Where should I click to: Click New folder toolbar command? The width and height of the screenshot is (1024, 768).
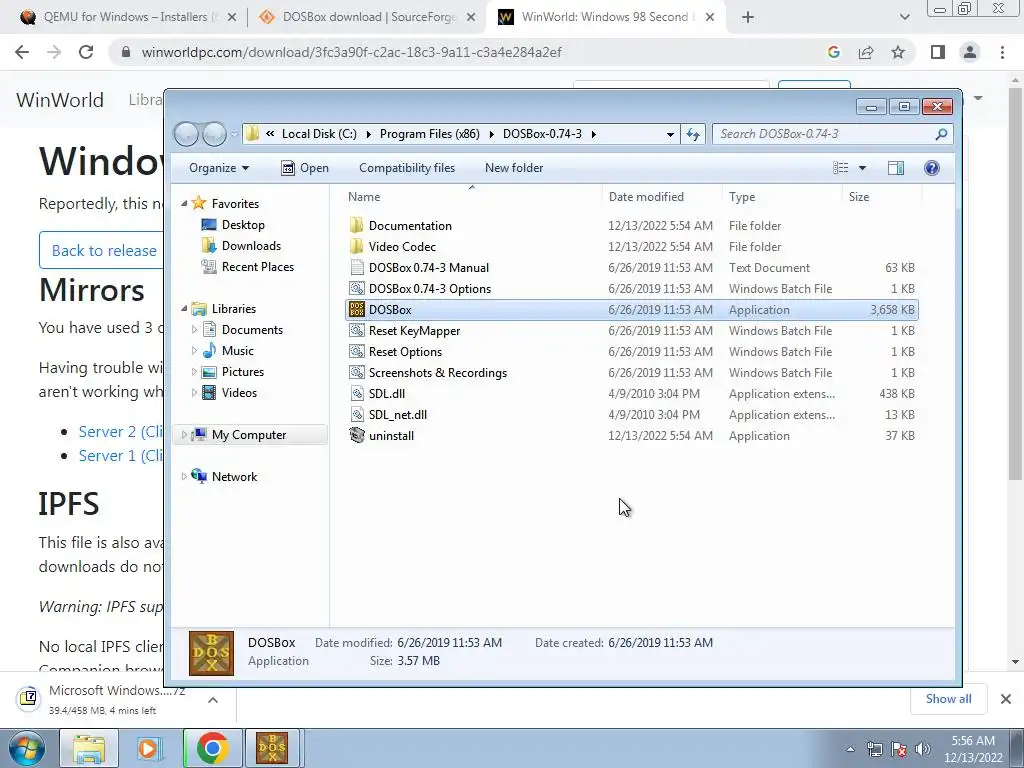(514, 168)
